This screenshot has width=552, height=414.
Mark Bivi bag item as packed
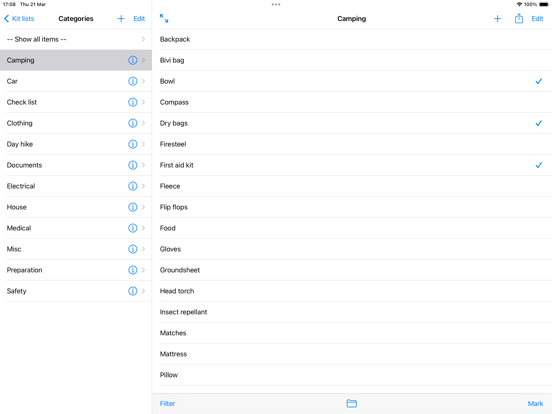352,60
